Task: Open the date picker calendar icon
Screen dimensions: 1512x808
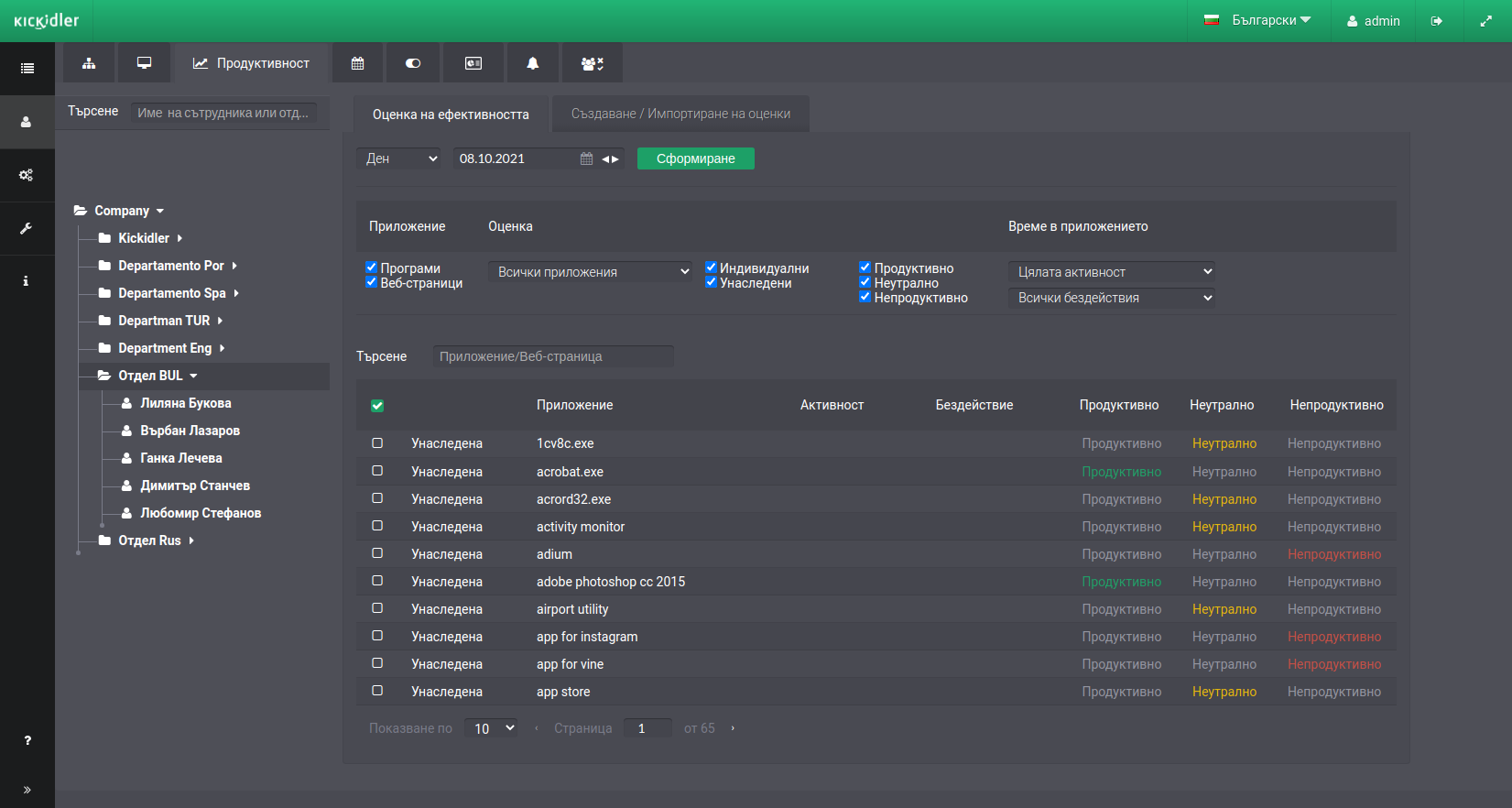Action: pos(586,158)
